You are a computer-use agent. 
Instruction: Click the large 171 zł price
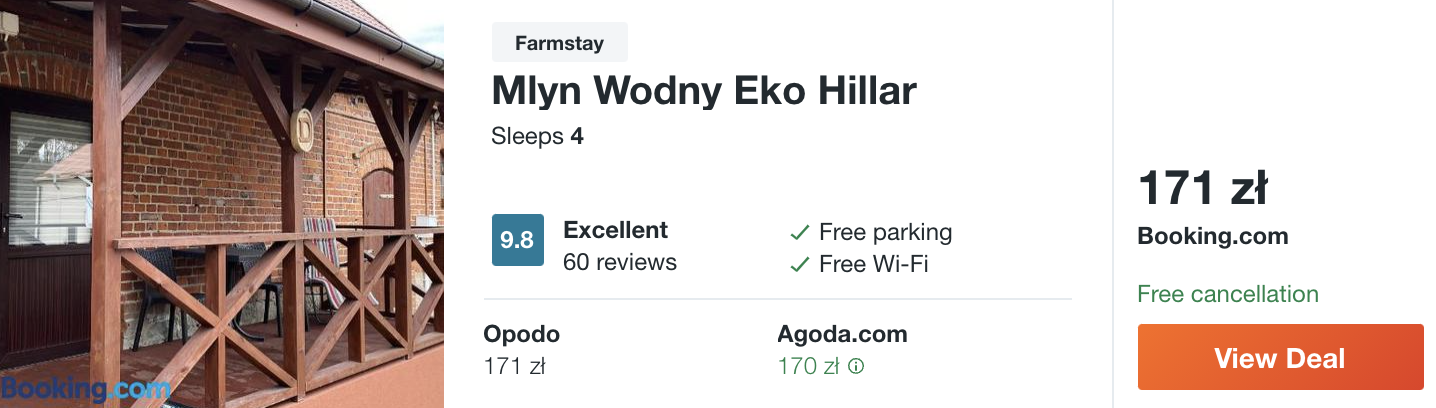(1203, 188)
